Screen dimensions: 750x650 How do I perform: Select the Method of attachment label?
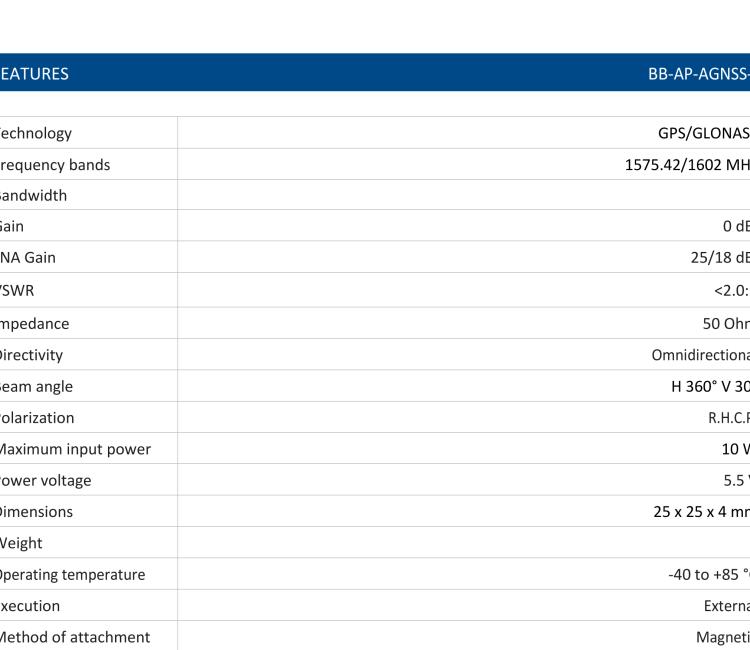pos(75,637)
